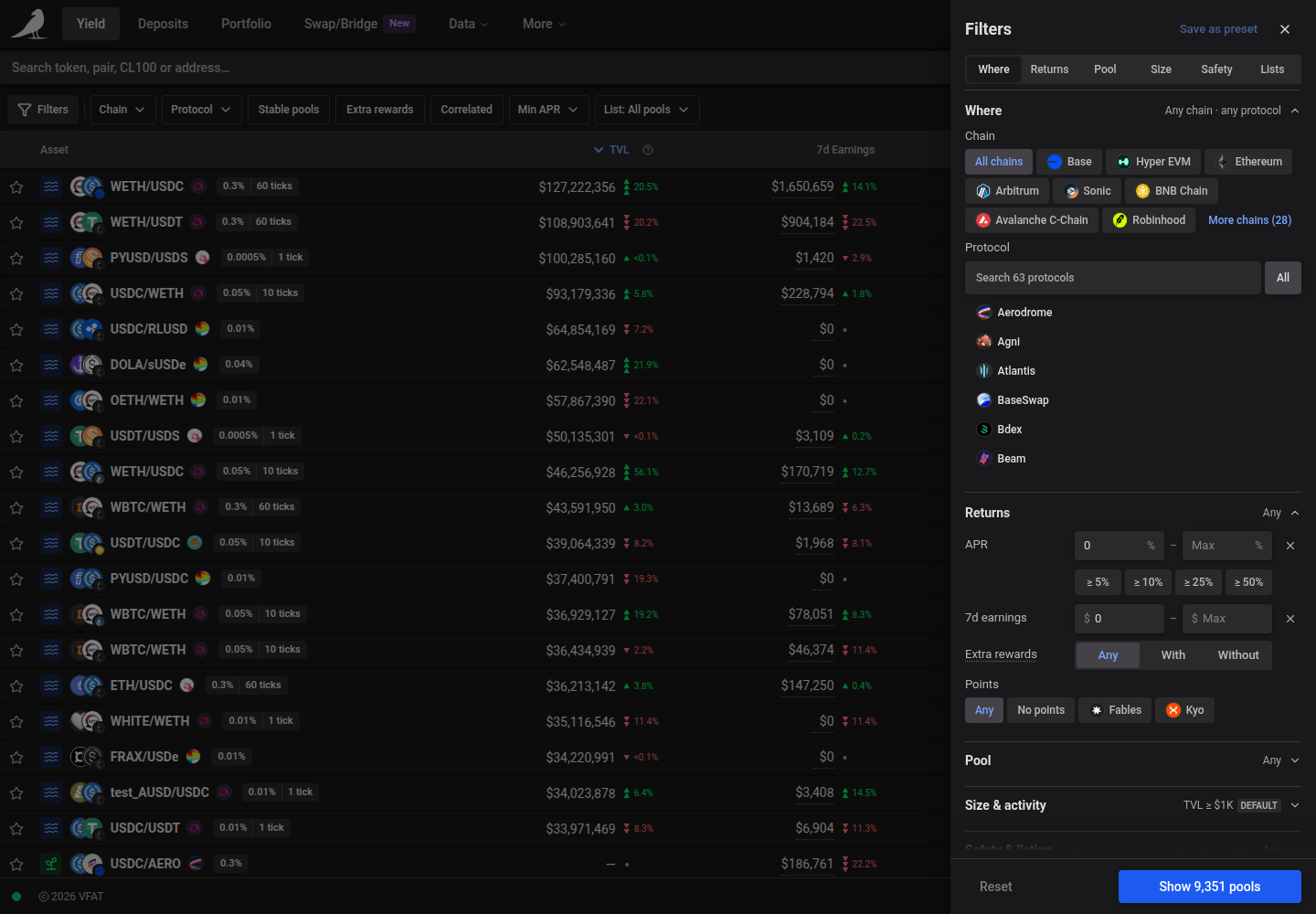Reset all filters
The image size is (1316, 914).
995,887
